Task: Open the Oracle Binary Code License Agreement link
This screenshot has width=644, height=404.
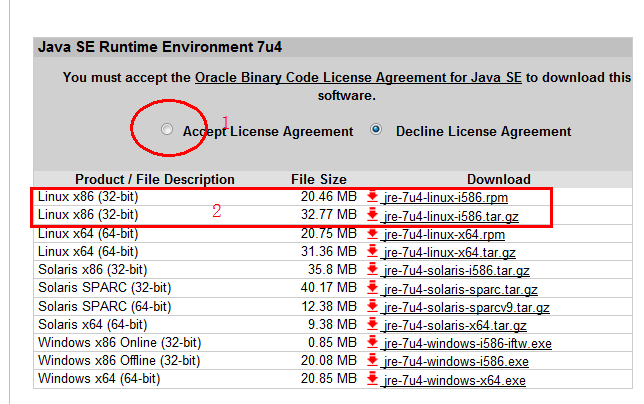Action: tap(359, 77)
